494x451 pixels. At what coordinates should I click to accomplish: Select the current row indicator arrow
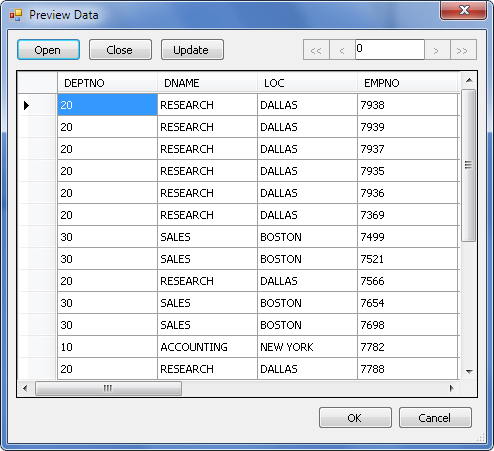pyautogui.click(x=27, y=105)
